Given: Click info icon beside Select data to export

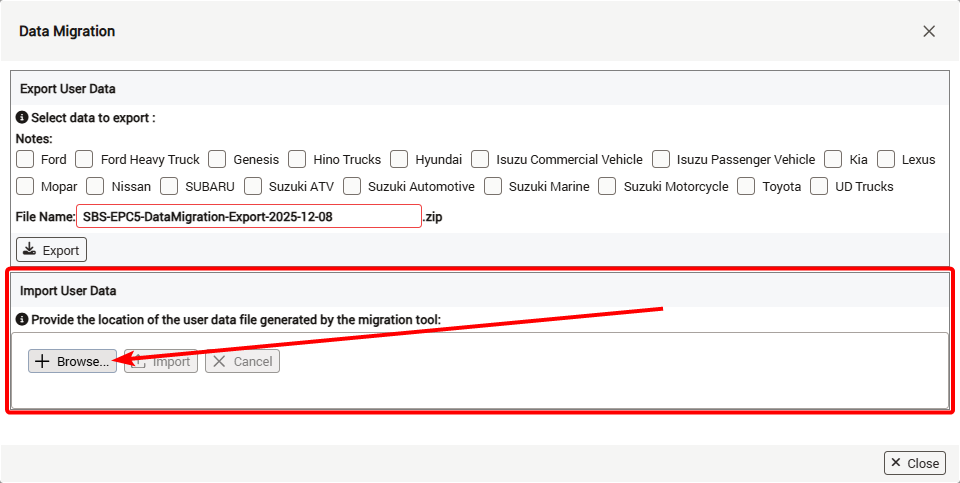Looking at the screenshot, I should (22, 118).
